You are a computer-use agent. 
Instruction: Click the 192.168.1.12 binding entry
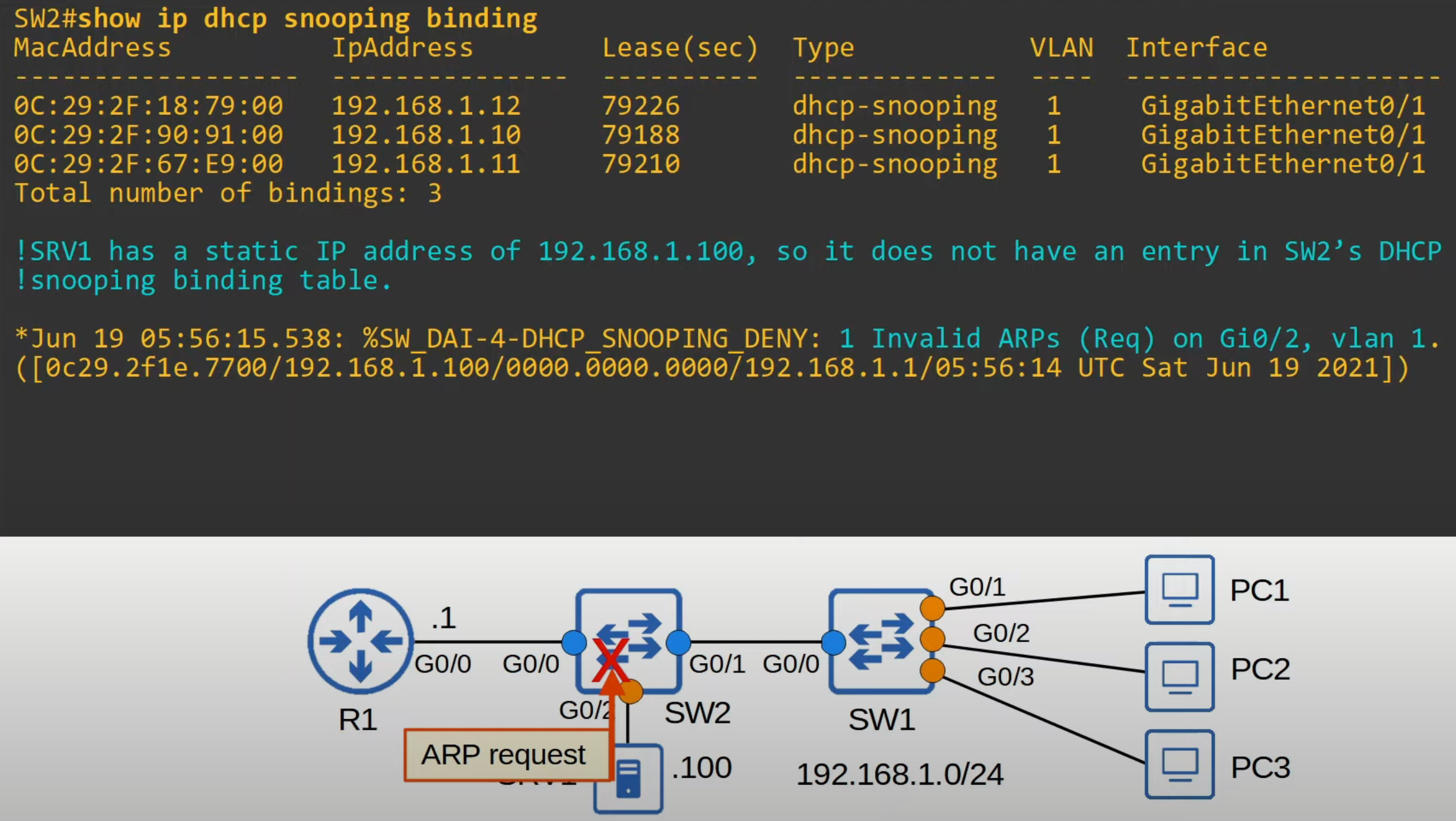pyautogui.click(x=425, y=106)
